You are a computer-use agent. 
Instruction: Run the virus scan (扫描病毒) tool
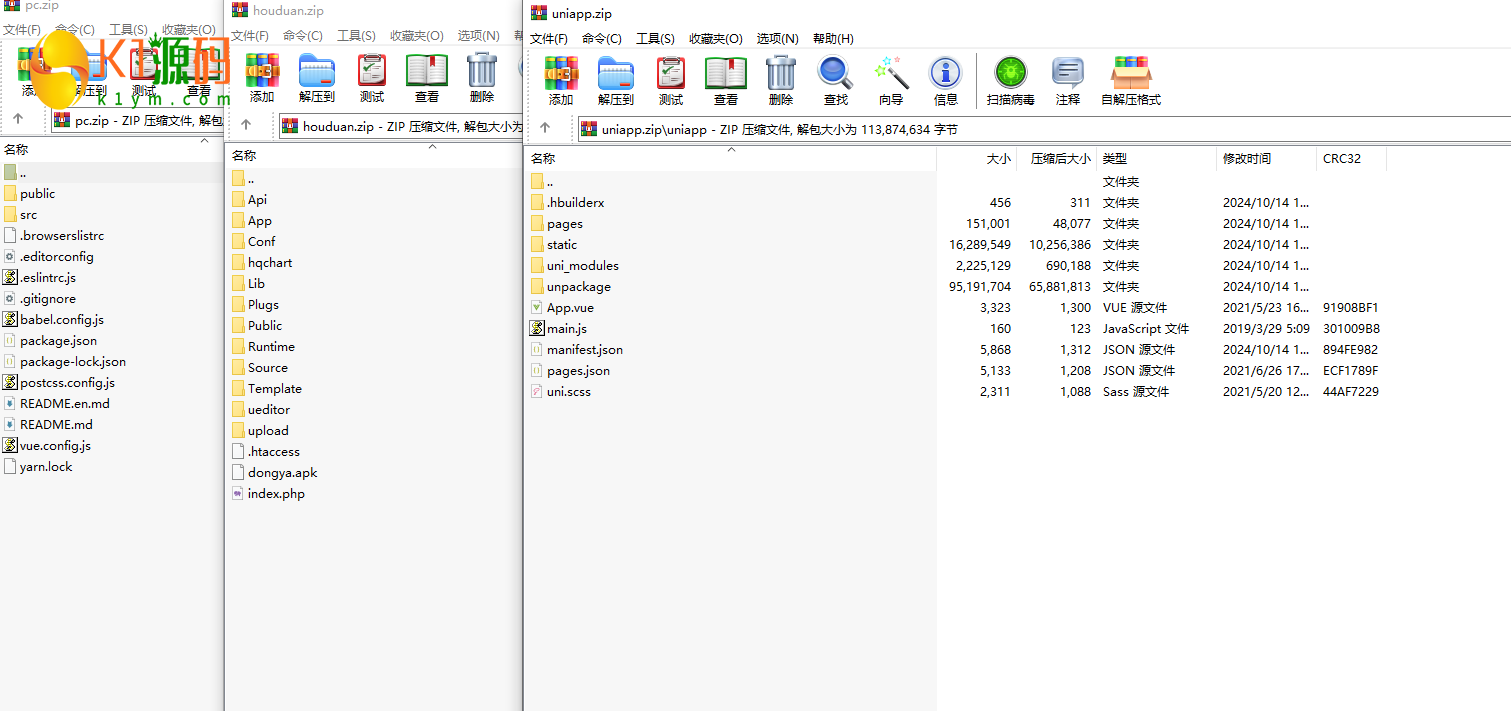pos(1010,80)
